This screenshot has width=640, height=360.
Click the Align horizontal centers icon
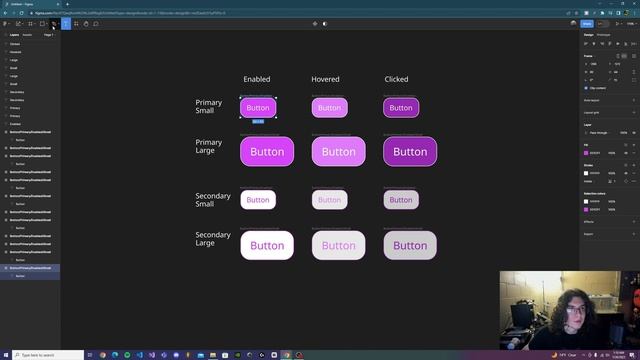click(x=594, y=44)
